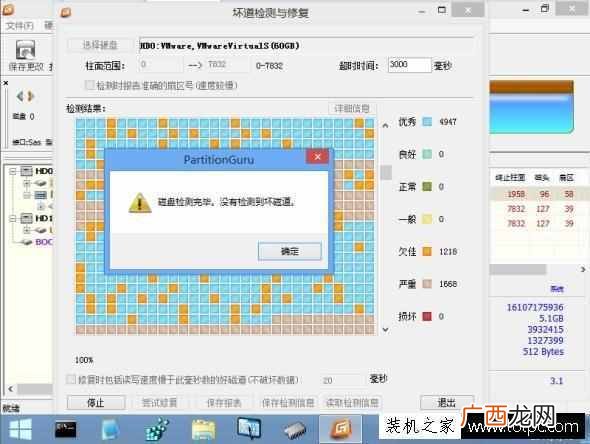Click the yellow warning icon in dialog

(140, 203)
